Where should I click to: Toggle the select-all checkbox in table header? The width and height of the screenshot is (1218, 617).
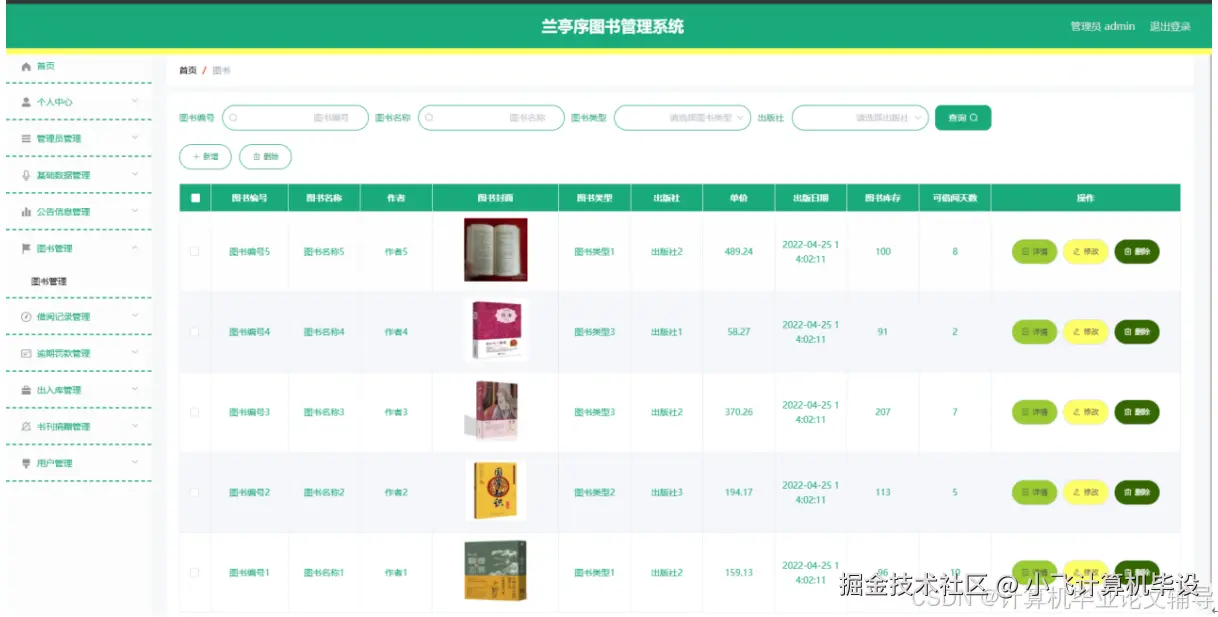click(x=194, y=198)
